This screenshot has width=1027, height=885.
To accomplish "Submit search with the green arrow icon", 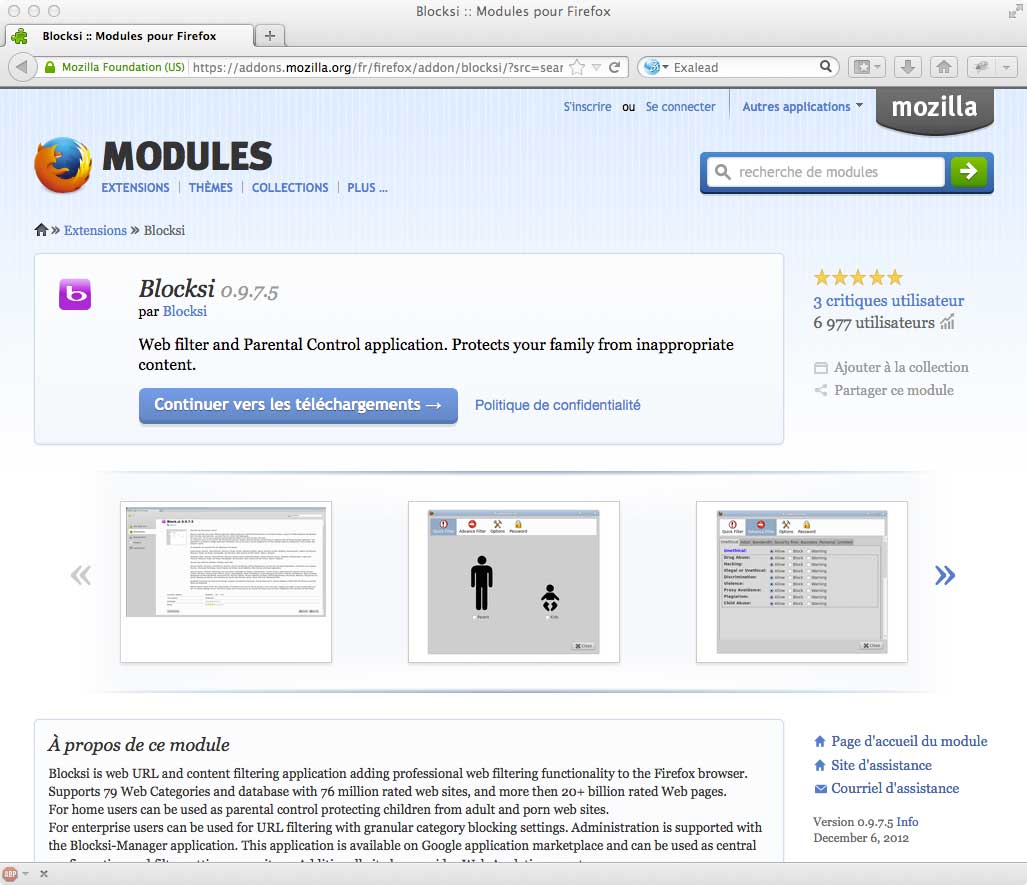I will [x=967, y=172].
